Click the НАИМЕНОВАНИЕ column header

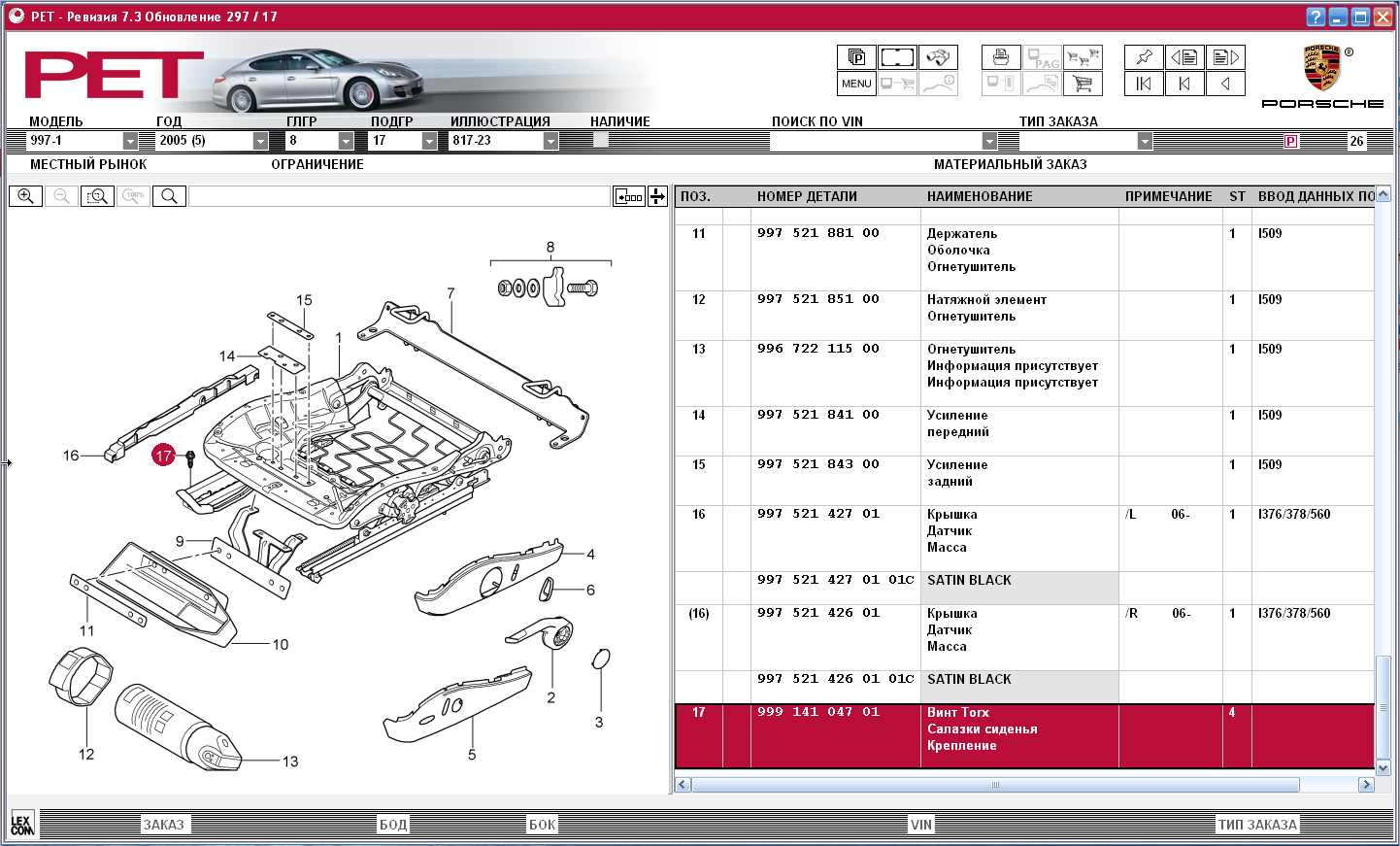tap(980, 196)
